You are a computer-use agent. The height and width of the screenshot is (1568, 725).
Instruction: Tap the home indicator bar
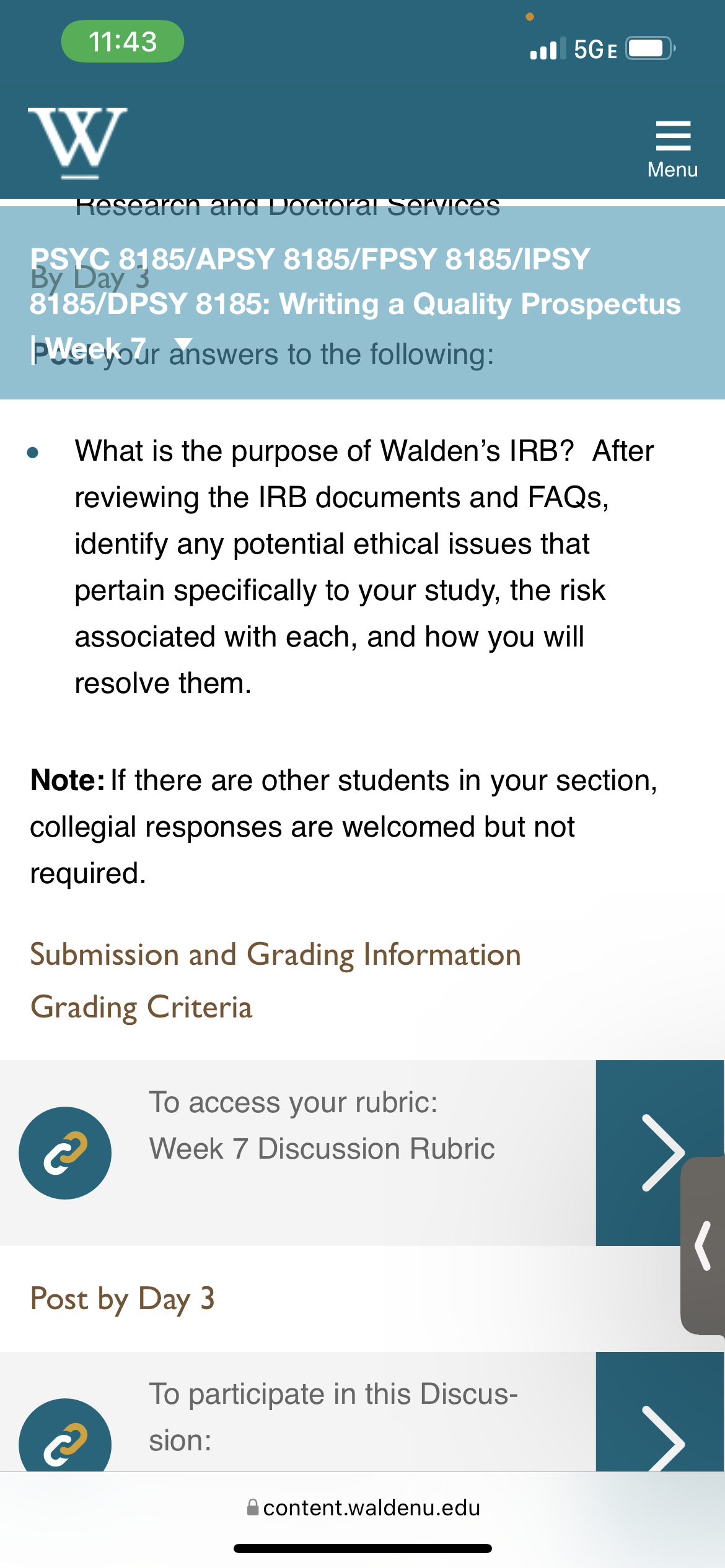[x=362, y=1549]
